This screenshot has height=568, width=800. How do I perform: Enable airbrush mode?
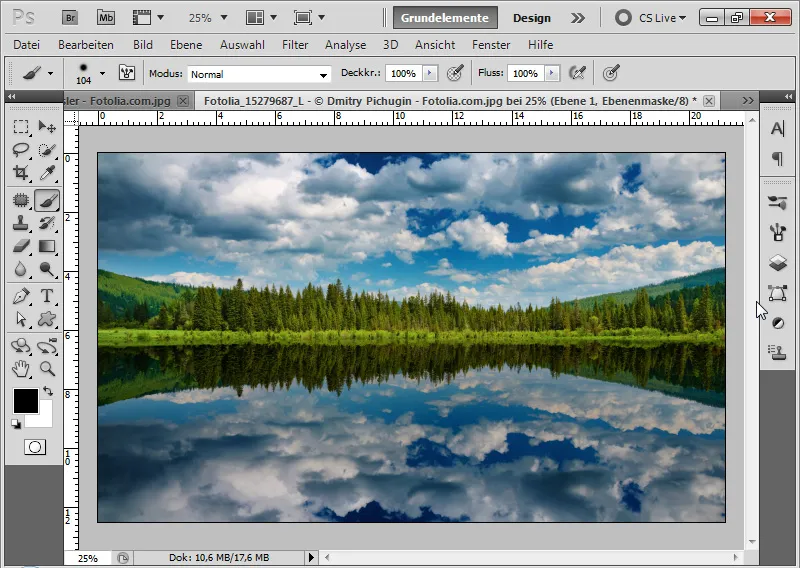click(x=577, y=73)
